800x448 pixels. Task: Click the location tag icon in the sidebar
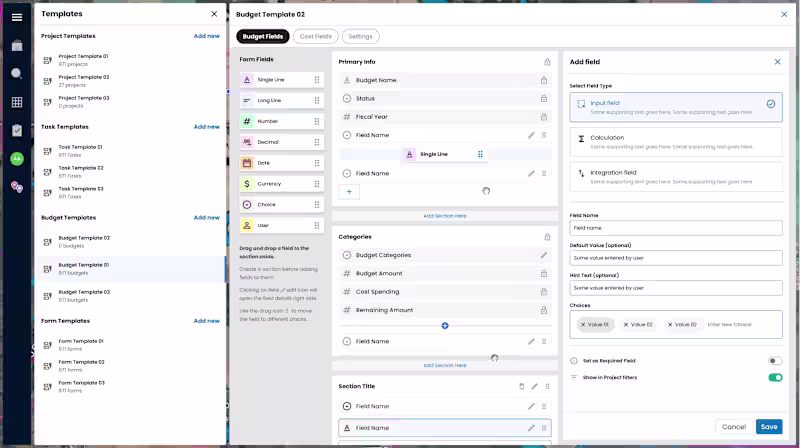17,187
